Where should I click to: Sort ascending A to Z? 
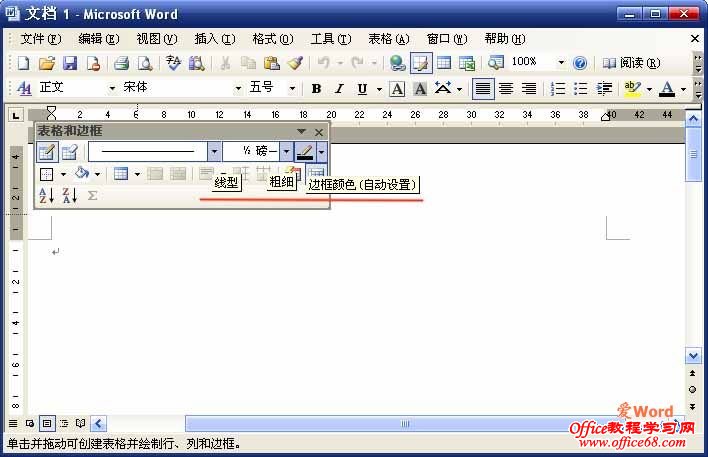coord(47,196)
